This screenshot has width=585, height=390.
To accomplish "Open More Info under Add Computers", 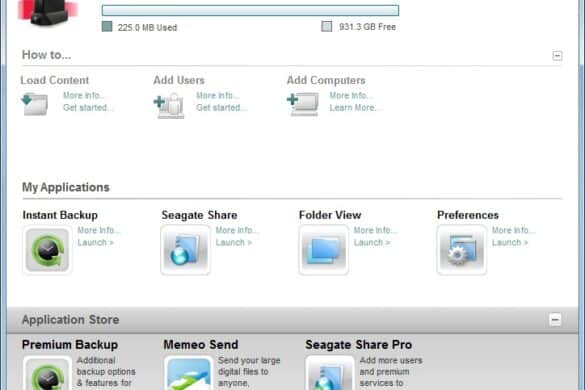I will click(x=351, y=96).
